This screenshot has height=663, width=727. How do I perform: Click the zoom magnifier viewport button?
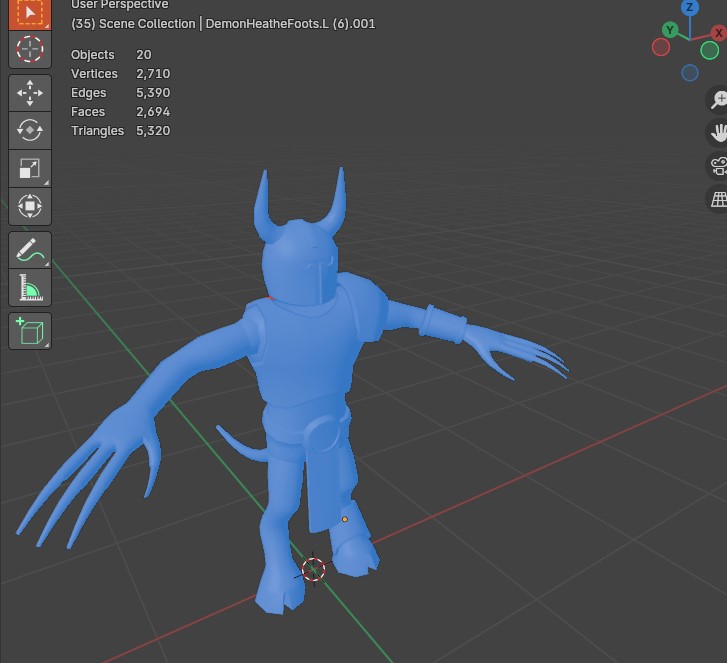tap(718, 99)
